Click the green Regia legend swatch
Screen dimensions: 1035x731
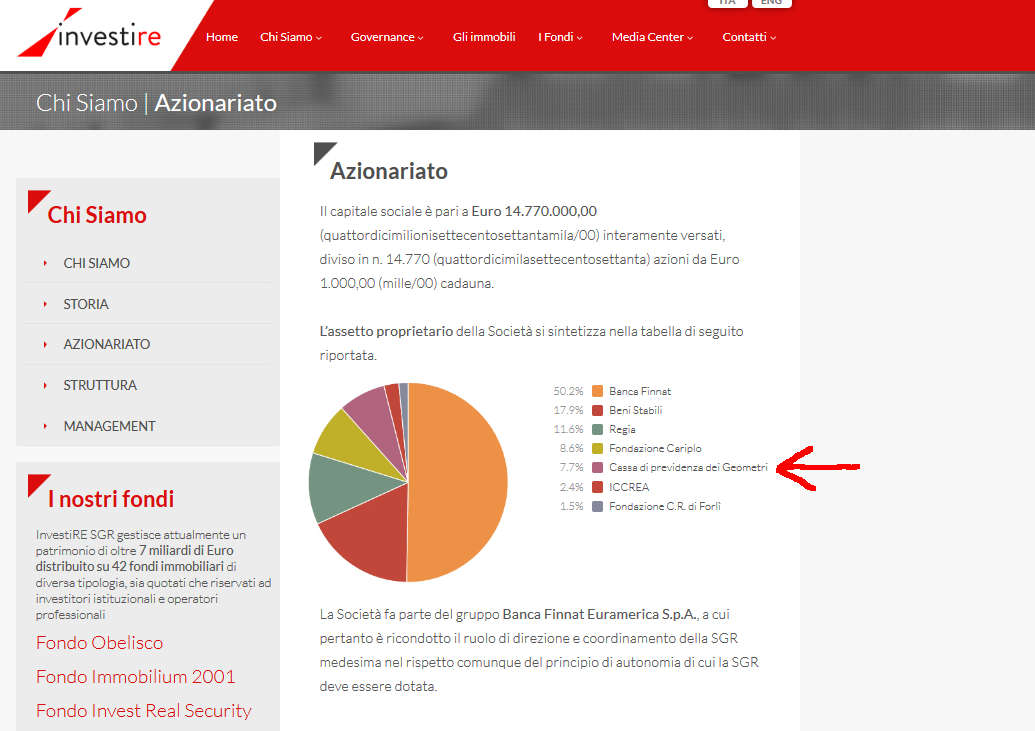click(597, 429)
